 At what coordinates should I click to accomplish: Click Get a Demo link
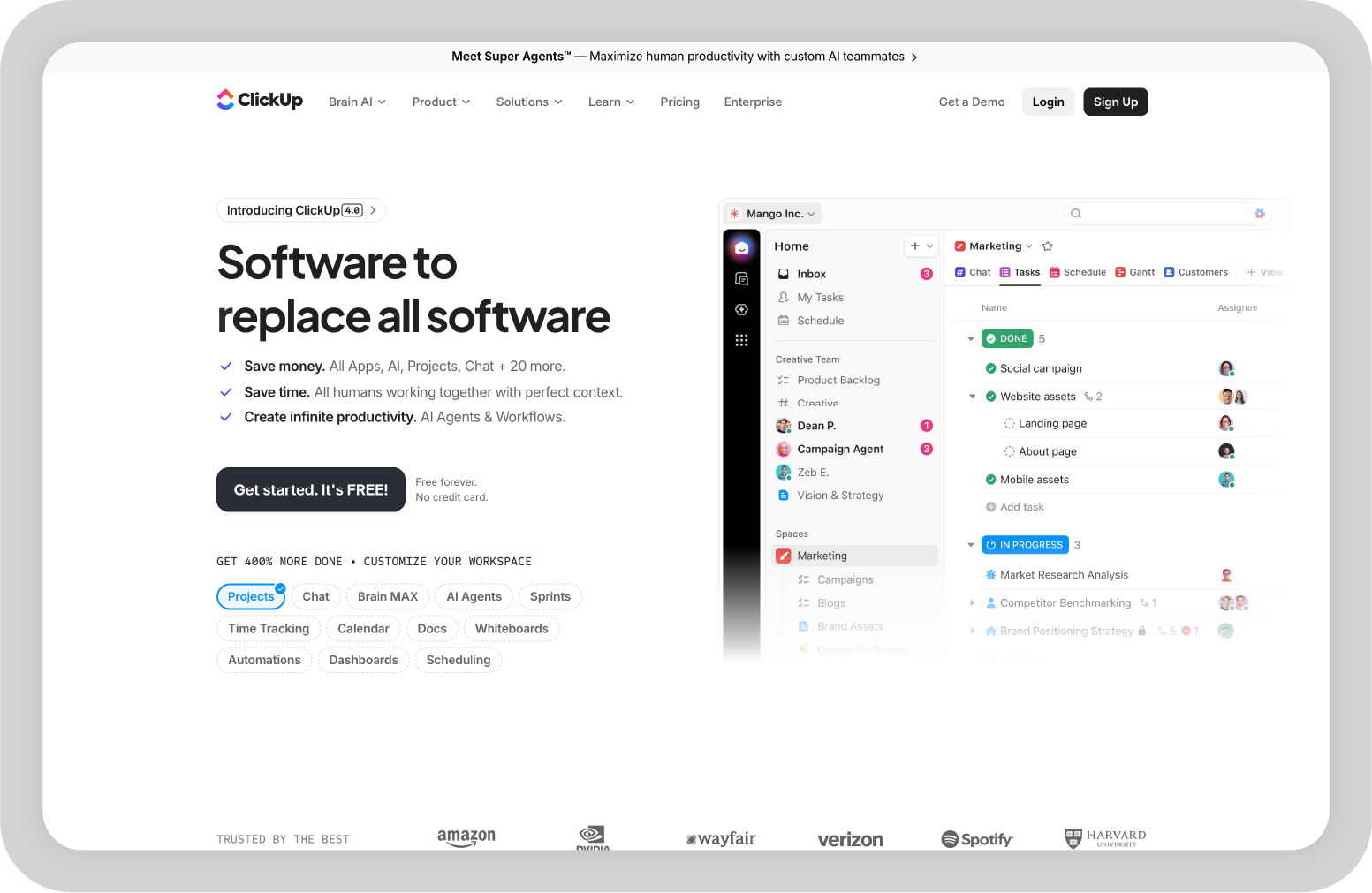(972, 102)
